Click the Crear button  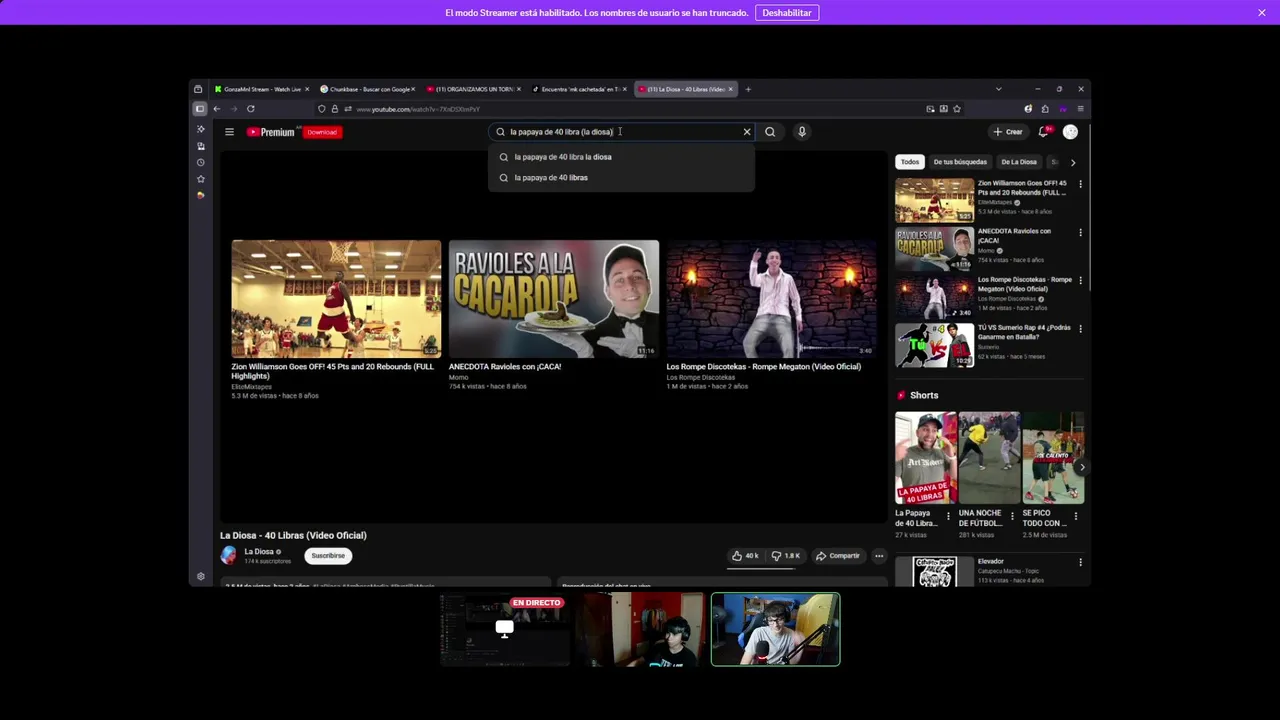(x=1008, y=132)
